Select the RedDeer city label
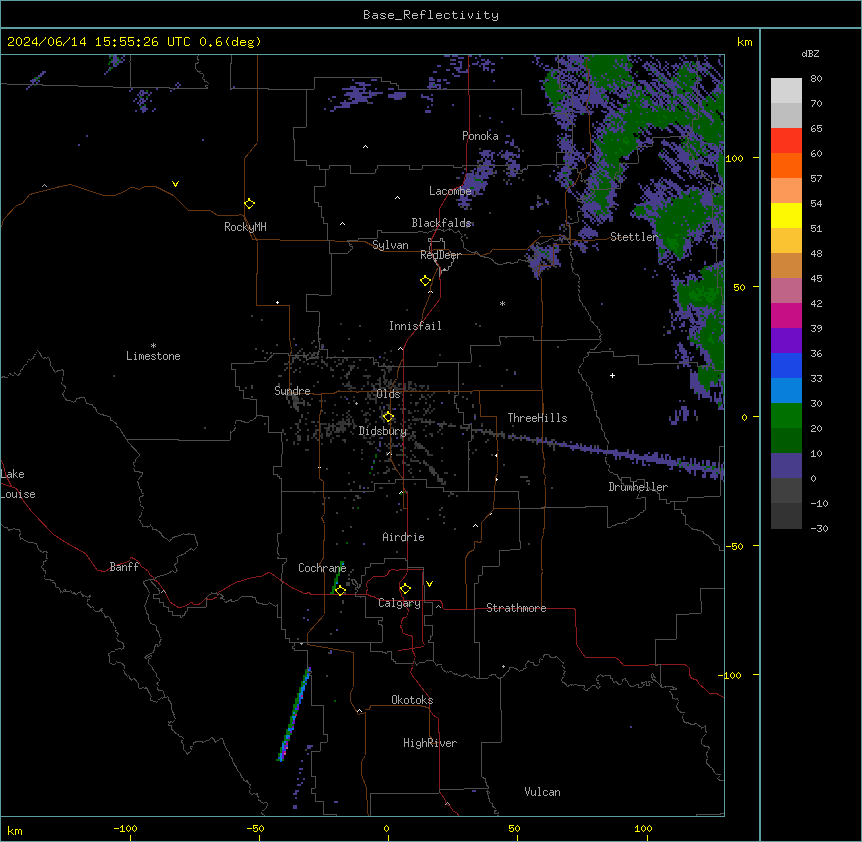This screenshot has width=862, height=842. 440,255
